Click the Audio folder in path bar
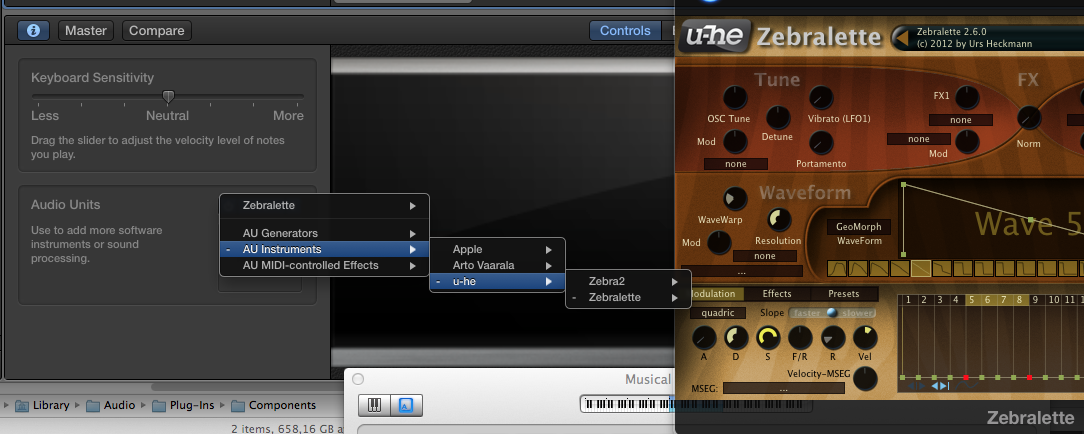Screen dimensions: 1084x434 pyautogui.click(x=111, y=405)
